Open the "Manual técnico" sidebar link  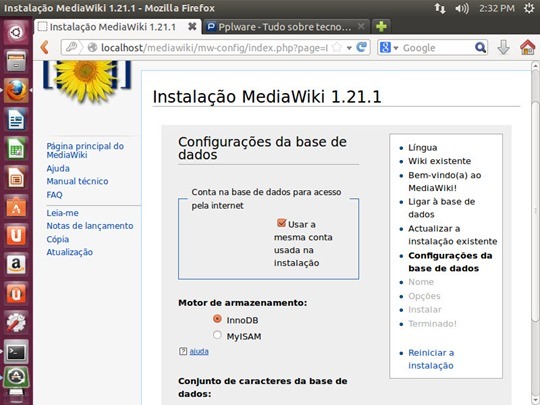(77, 181)
